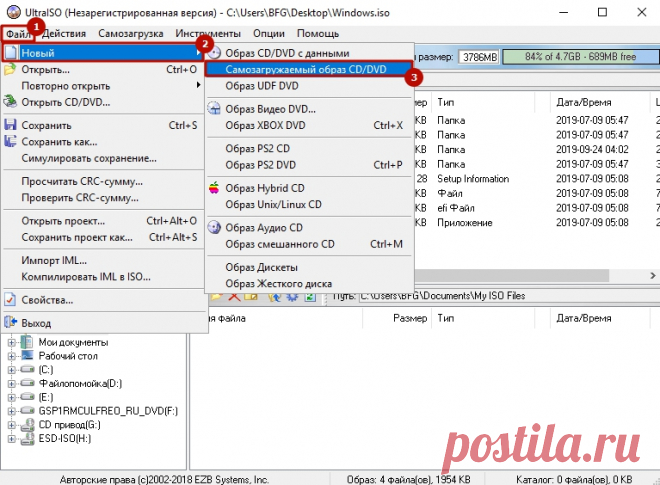
Task: Click the video disc icon for Образ Видео DVD...
Action: (215, 109)
